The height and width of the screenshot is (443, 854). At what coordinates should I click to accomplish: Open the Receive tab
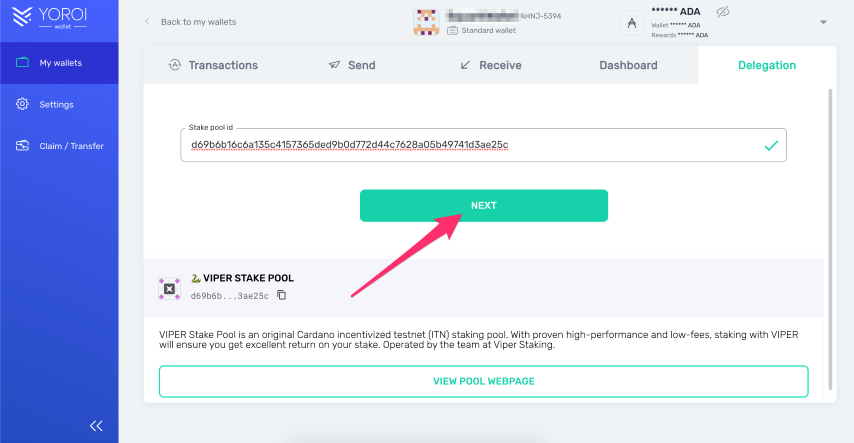[491, 65]
